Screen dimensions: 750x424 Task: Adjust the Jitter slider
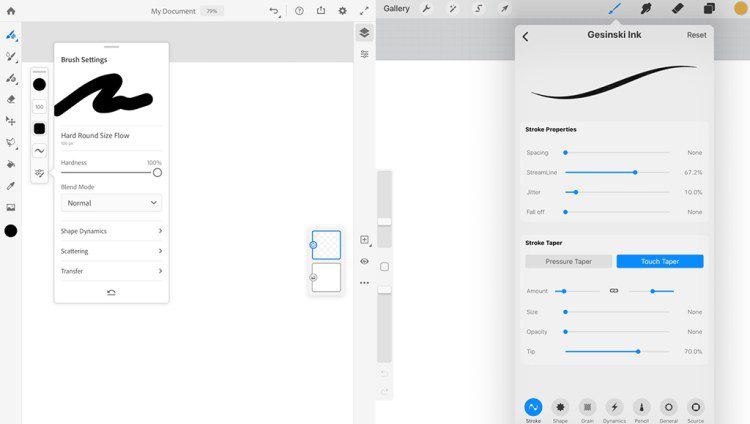pyautogui.click(x=576, y=192)
